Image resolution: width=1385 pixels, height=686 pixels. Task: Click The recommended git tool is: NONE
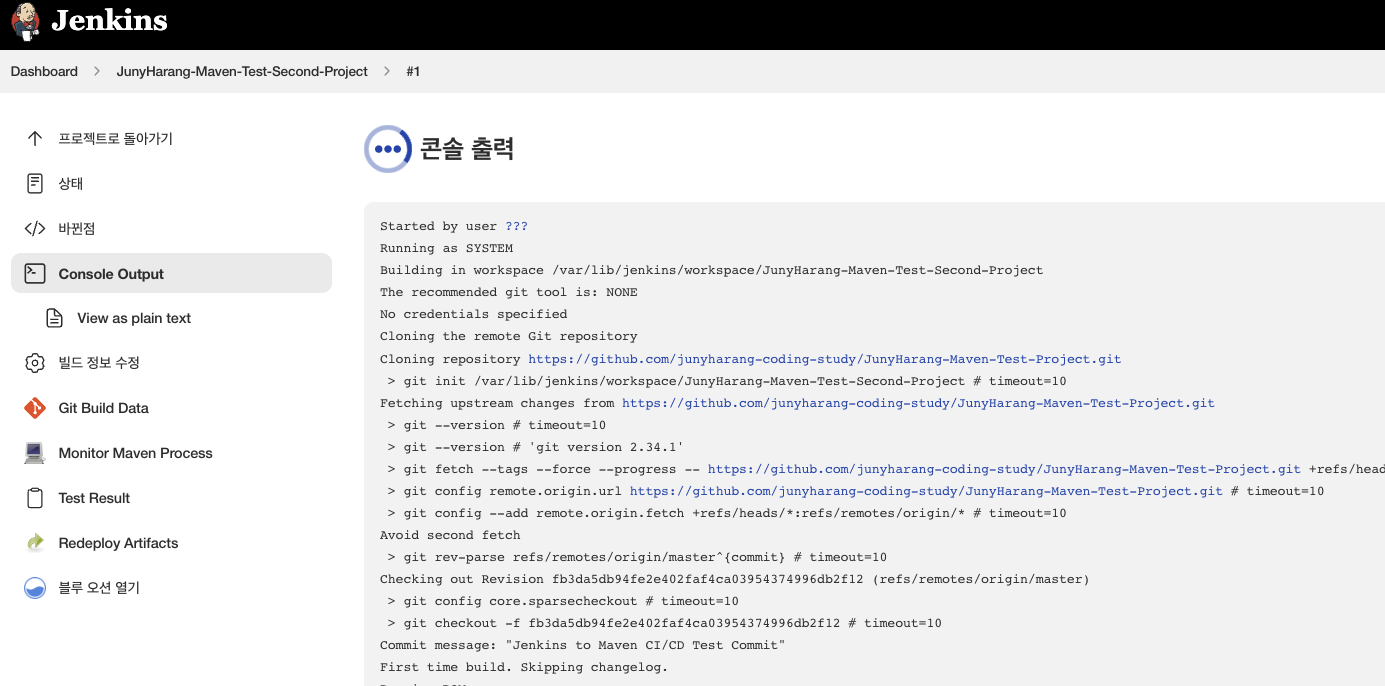tap(508, 292)
